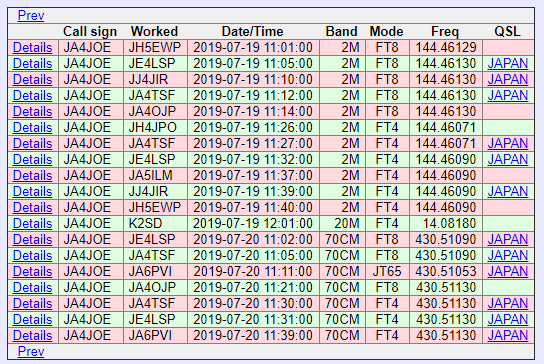Open Details for JH4JPO contact at 11:26:00

coord(32,127)
